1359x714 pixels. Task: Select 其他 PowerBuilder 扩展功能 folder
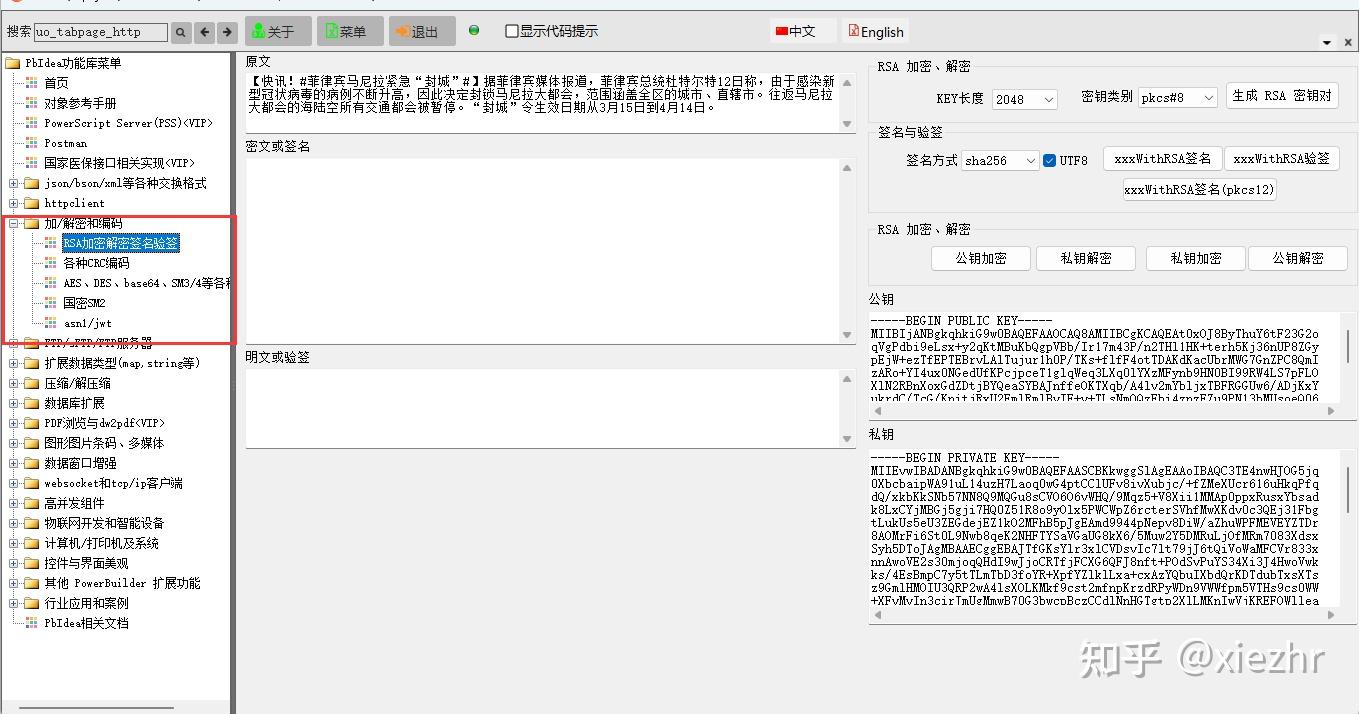pyautogui.click(x=122, y=583)
